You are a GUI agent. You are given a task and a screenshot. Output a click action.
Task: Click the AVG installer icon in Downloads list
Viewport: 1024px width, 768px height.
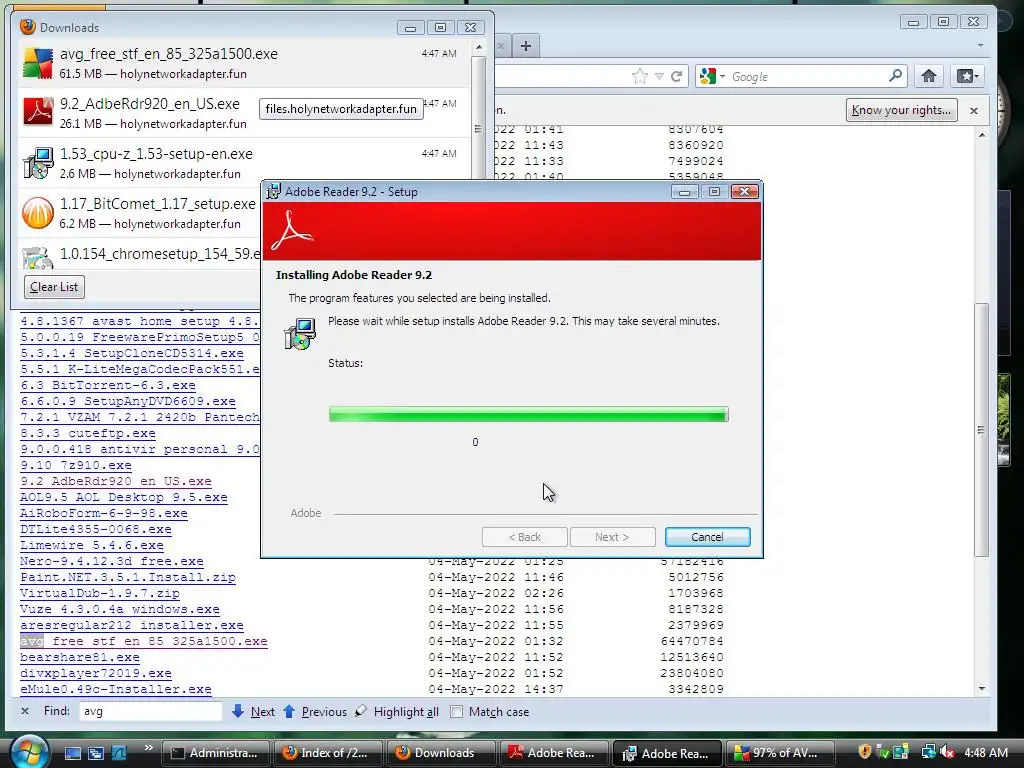(37, 63)
